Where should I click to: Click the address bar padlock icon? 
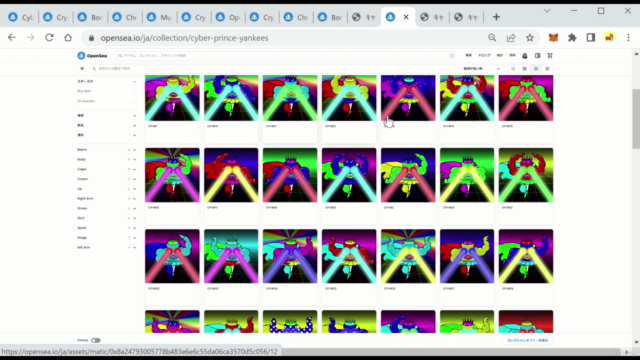91,38
